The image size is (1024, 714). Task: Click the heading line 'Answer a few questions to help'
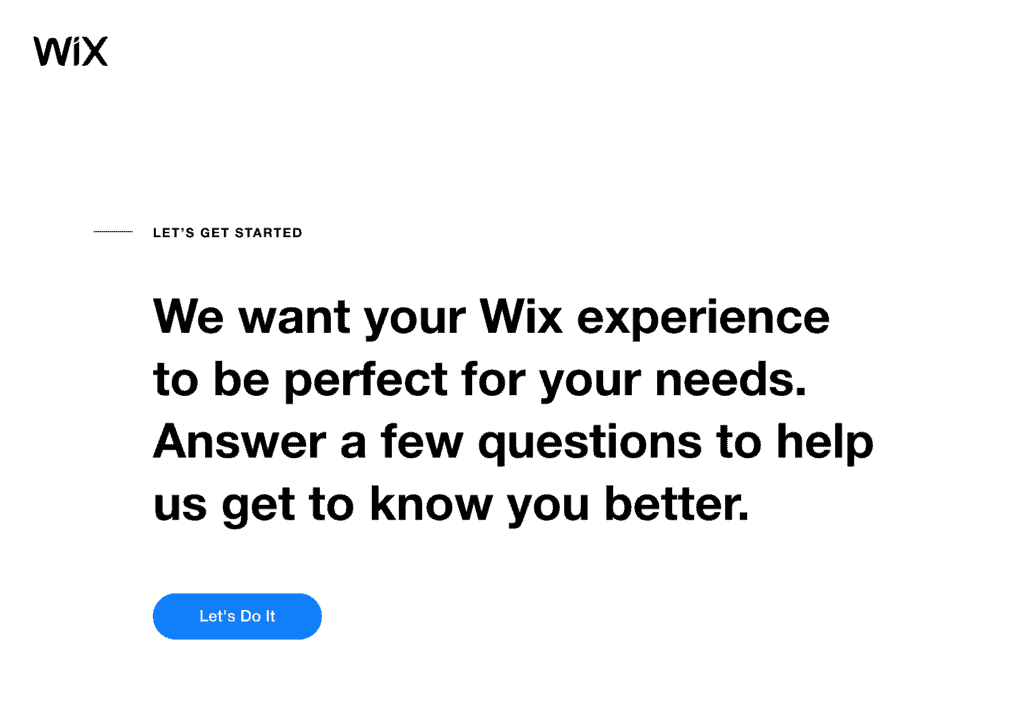513,442
